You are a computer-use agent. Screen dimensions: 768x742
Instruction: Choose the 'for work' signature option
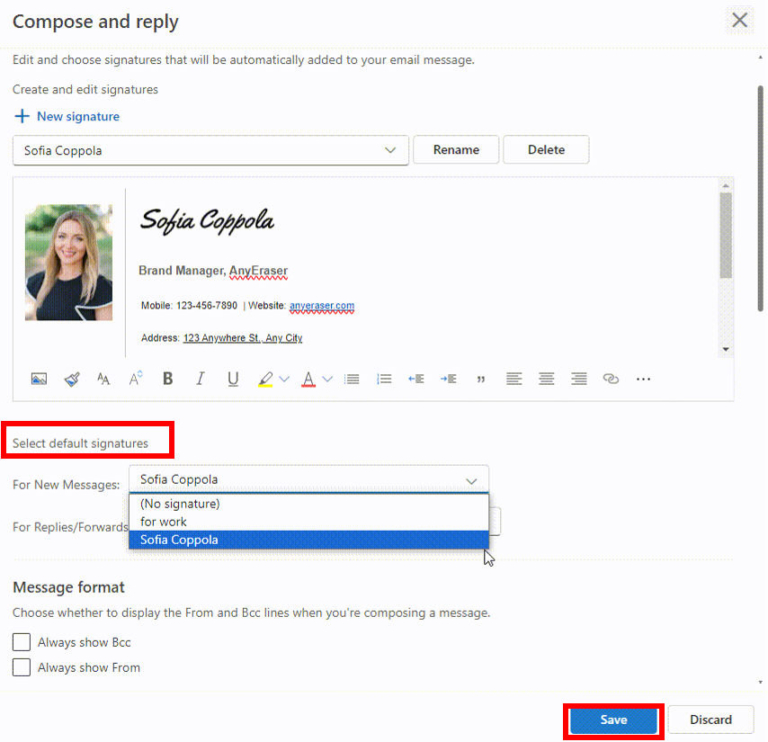tap(309, 522)
